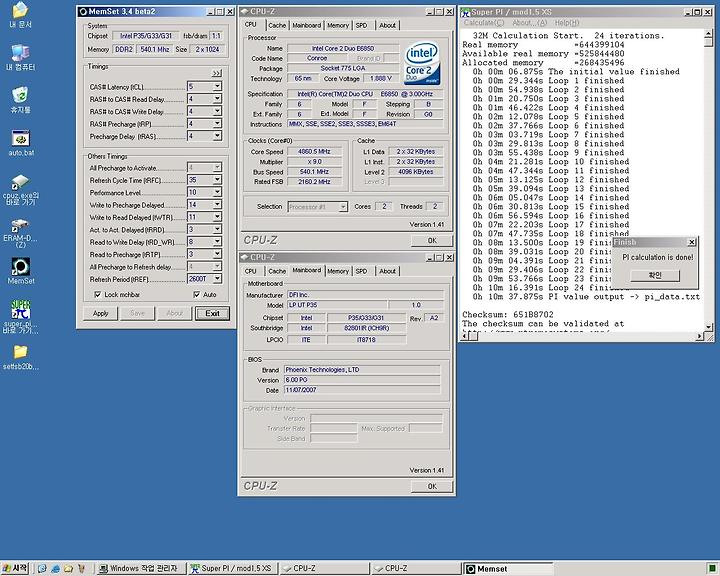Click OK in the upper CPU-Z window
This screenshot has width=720, height=576.
pos(432,240)
